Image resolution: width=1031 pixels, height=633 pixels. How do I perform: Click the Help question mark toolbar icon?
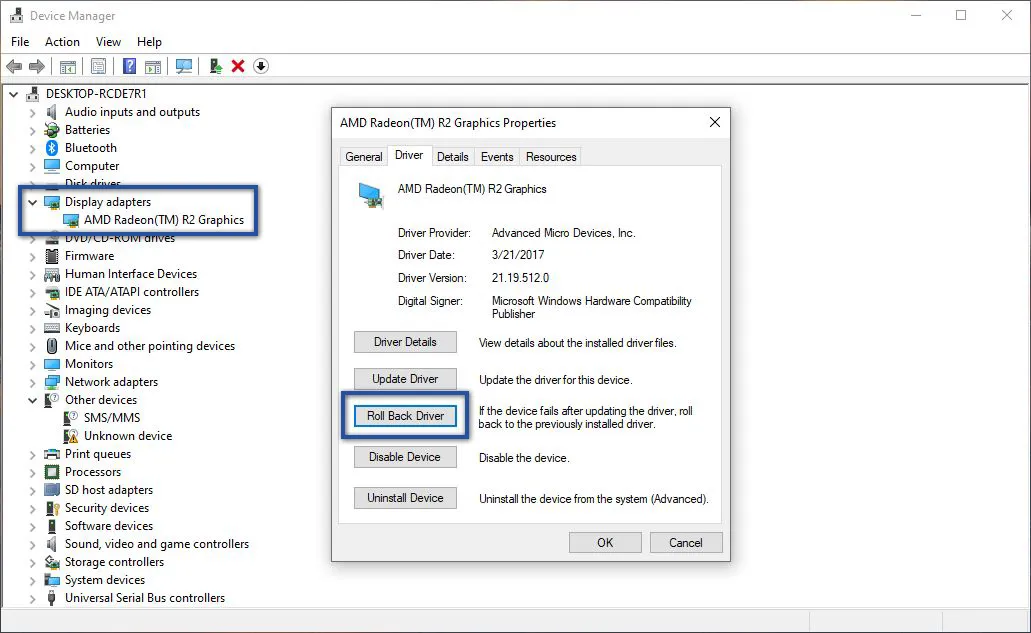[129, 66]
